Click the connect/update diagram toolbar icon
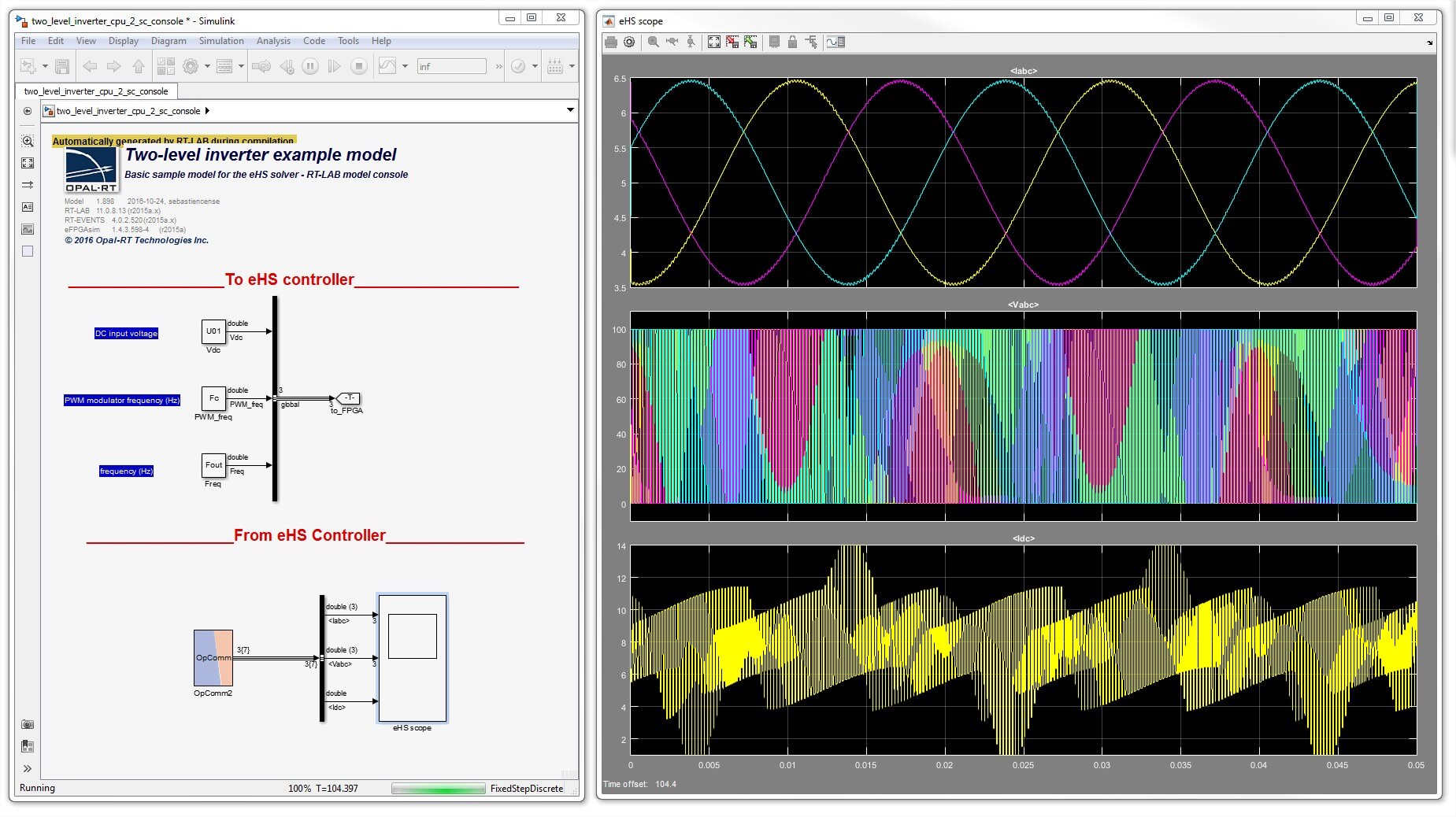The height and width of the screenshot is (817, 1456). 261,67
